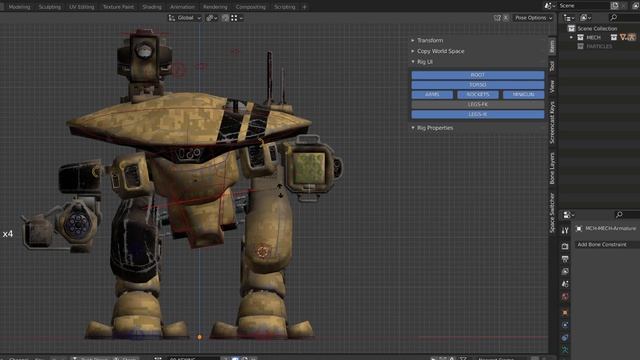This screenshot has width=640, height=360.
Task: Switch to the Sculpting workspace tab
Action: 50,7
